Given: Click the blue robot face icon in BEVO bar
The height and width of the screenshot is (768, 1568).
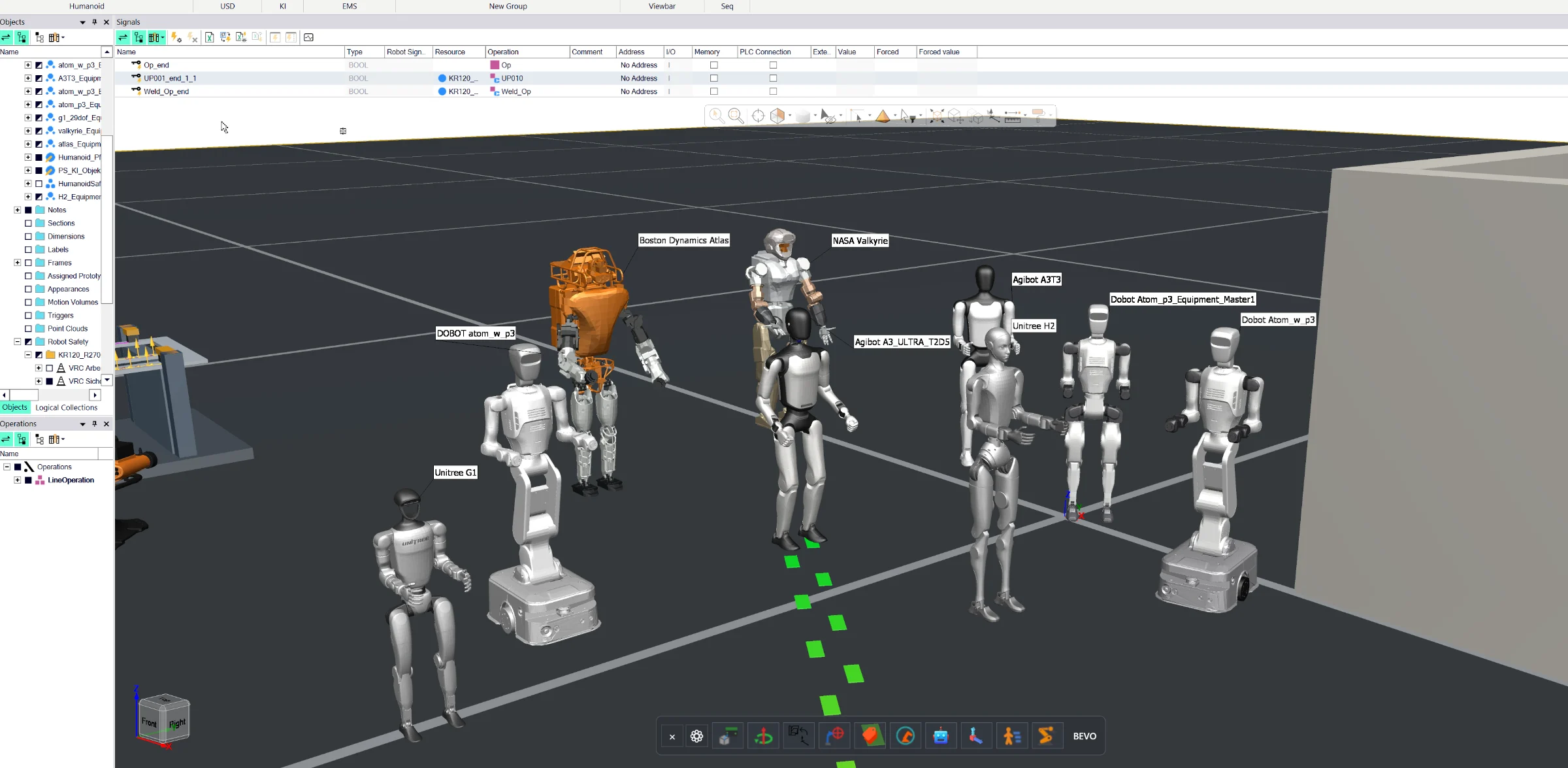Looking at the screenshot, I should pyautogui.click(x=940, y=736).
